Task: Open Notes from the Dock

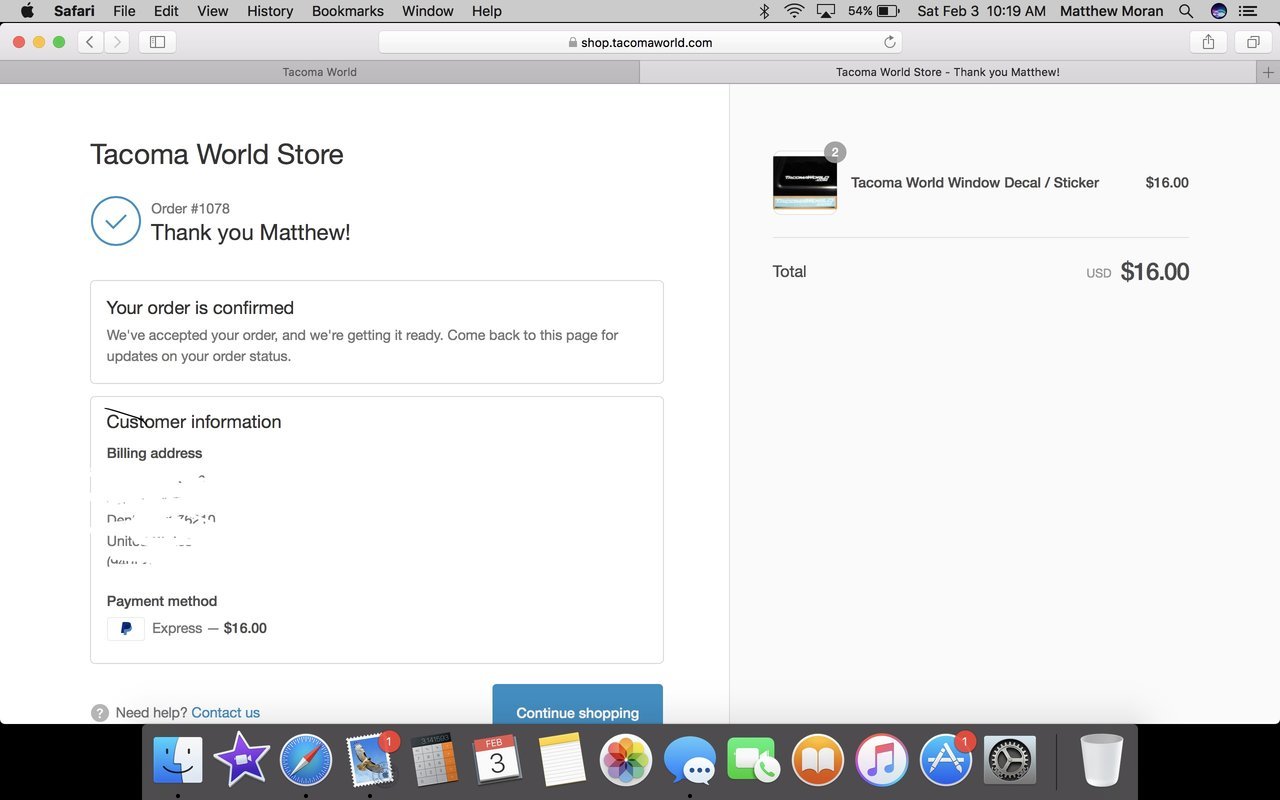Action: [562, 760]
